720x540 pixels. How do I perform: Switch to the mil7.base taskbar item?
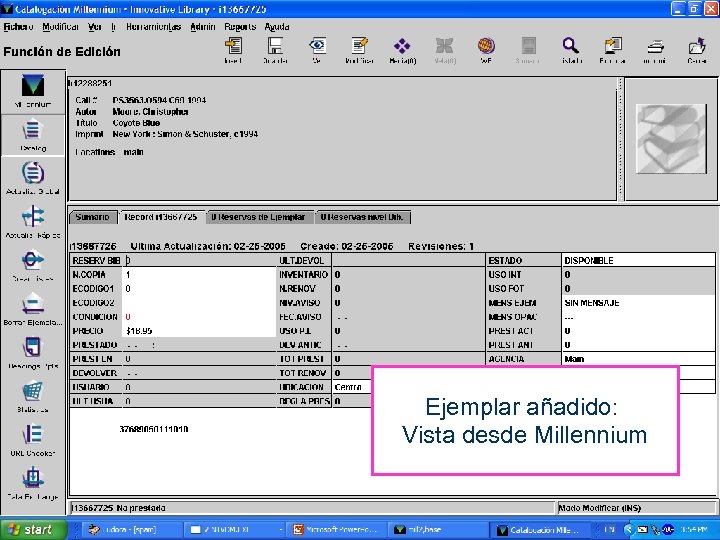tap(439, 530)
